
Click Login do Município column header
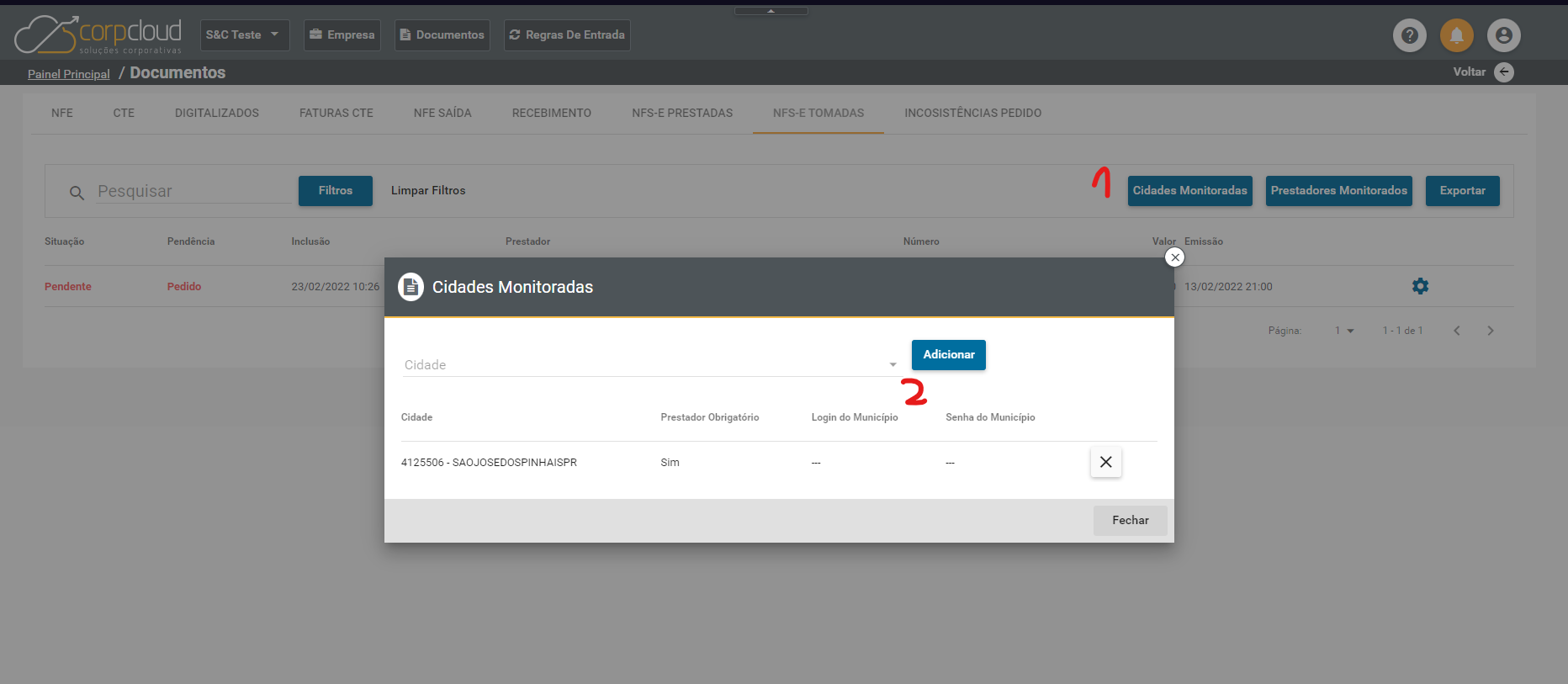(x=855, y=417)
